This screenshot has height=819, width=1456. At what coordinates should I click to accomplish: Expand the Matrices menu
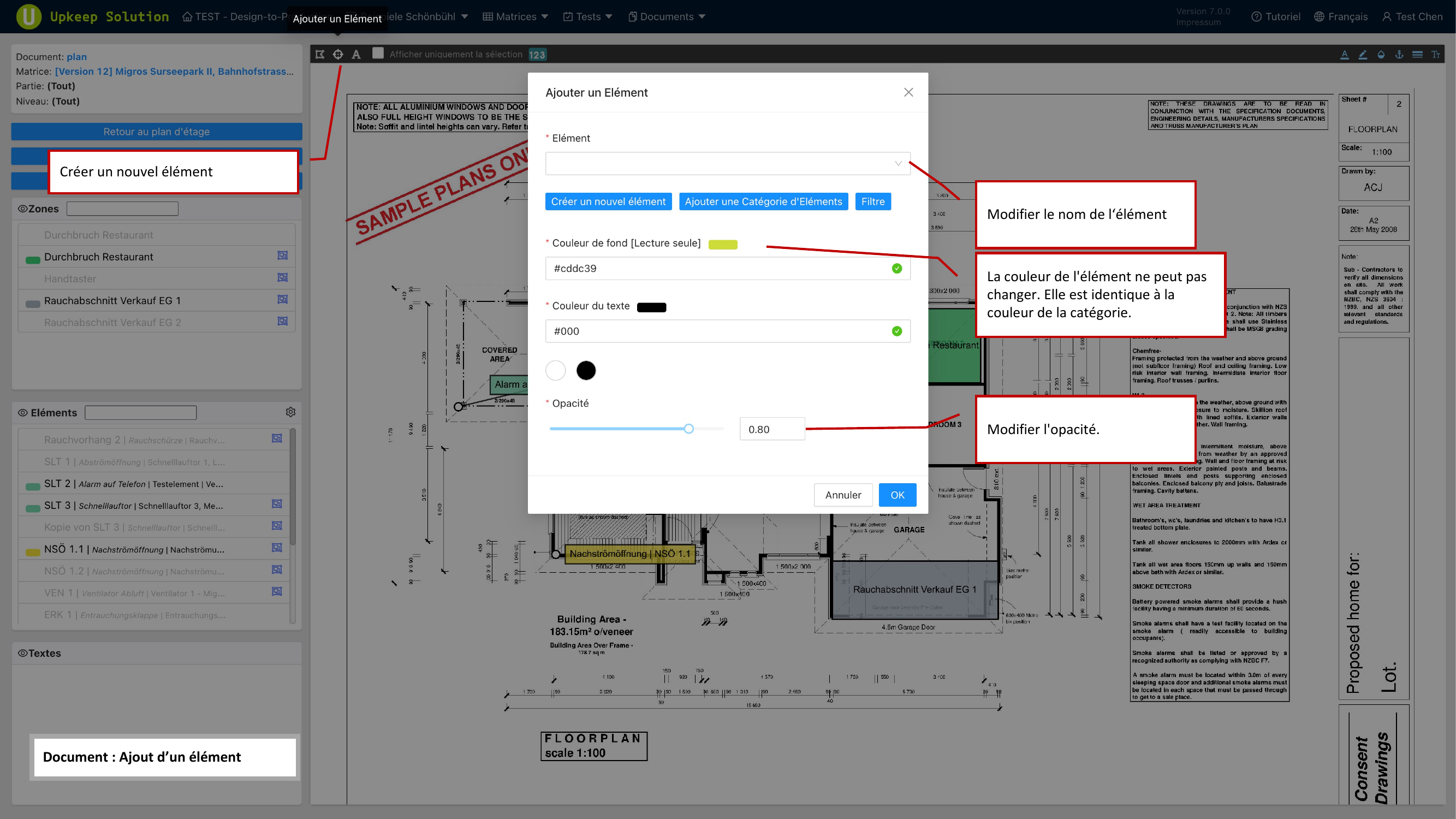tap(515, 16)
